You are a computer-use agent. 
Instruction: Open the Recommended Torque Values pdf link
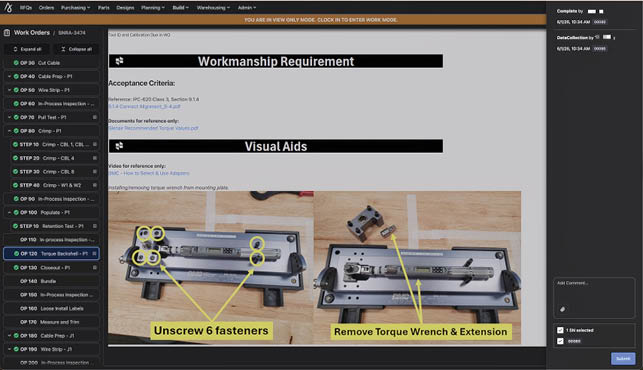tap(153, 128)
